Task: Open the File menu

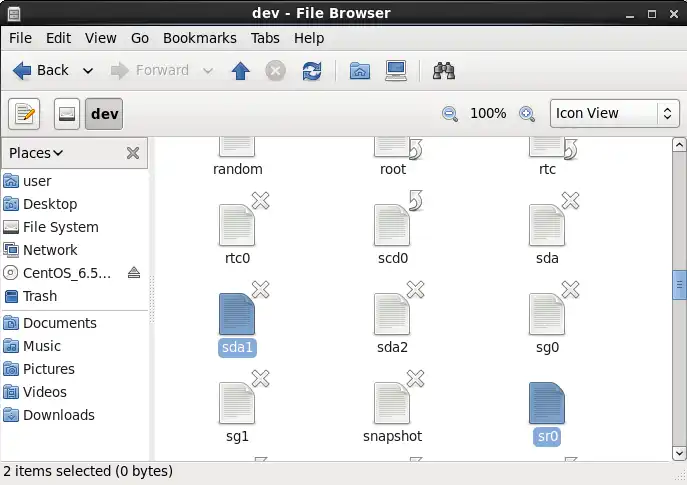Action: click(x=21, y=38)
